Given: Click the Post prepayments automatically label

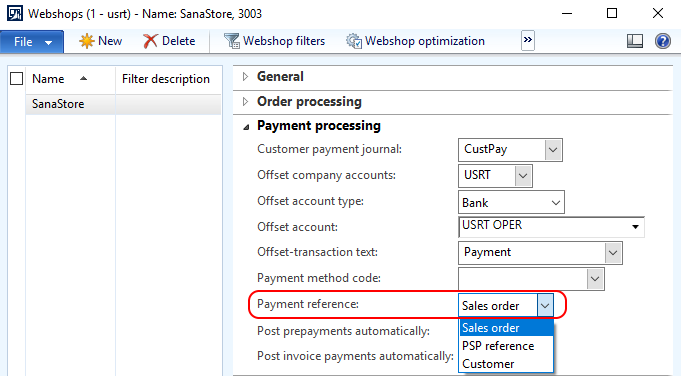Looking at the screenshot, I should click(x=343, y=331).
